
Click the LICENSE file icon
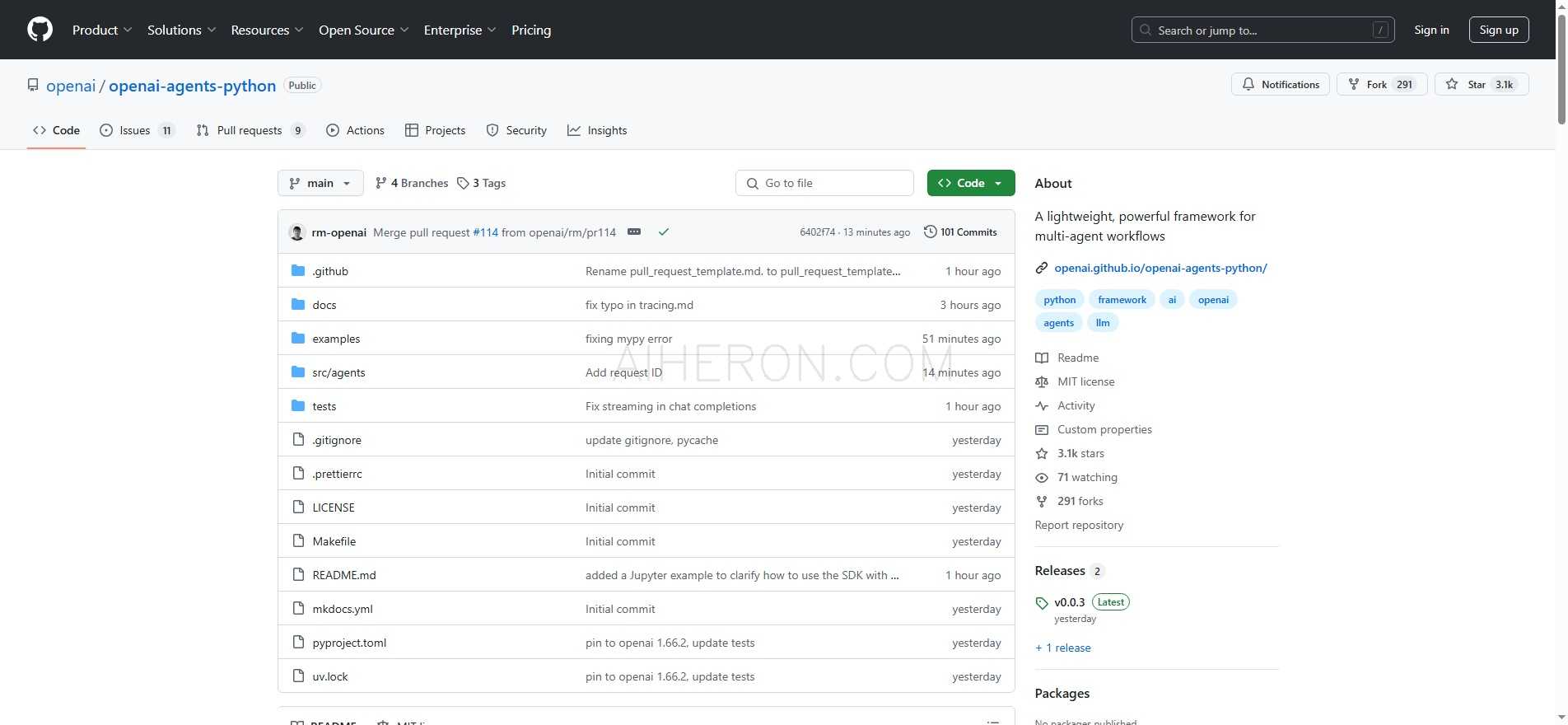(x=298, y=507)
